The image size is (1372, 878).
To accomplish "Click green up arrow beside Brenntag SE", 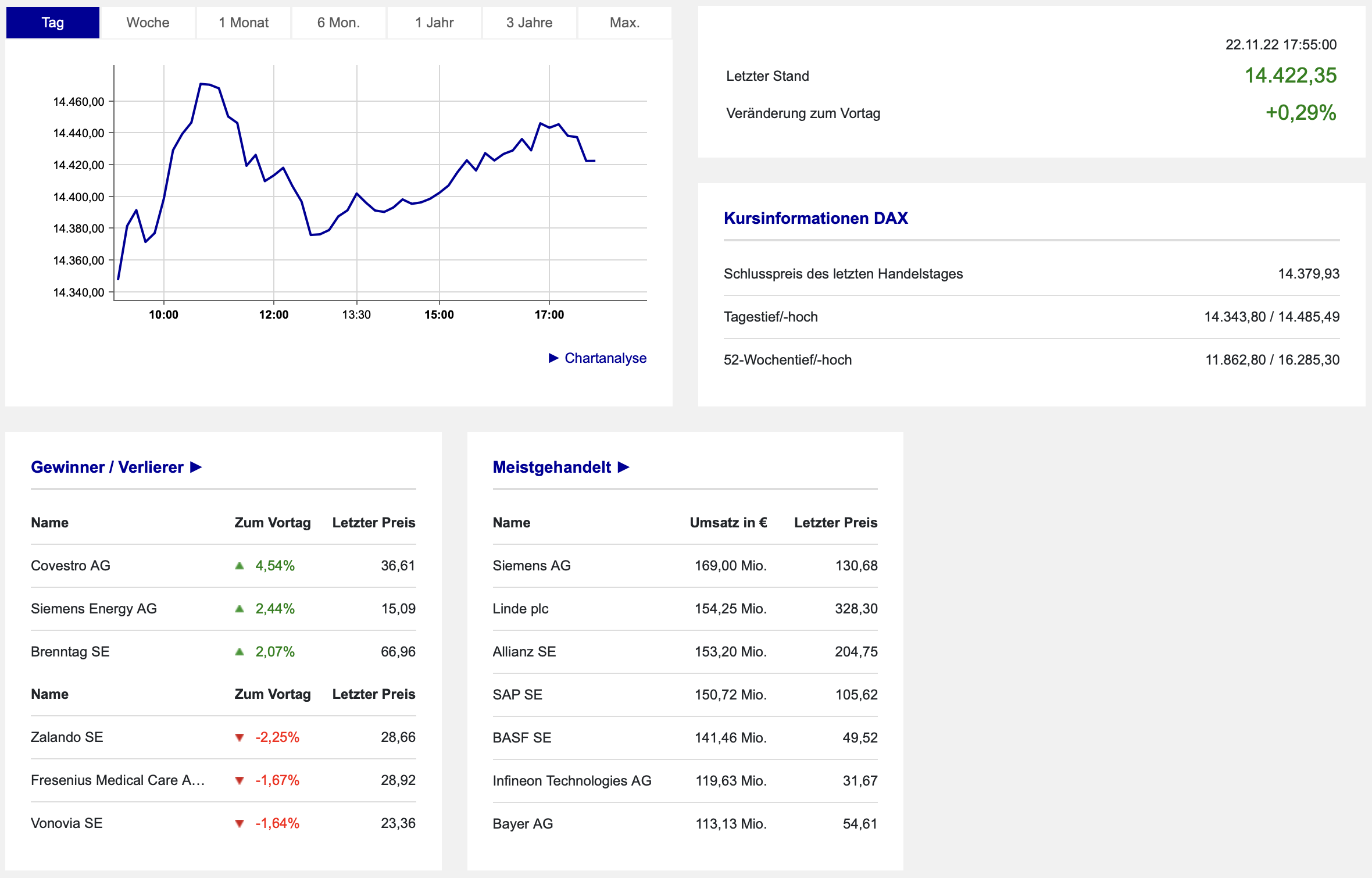I will (x=239, y=652).
